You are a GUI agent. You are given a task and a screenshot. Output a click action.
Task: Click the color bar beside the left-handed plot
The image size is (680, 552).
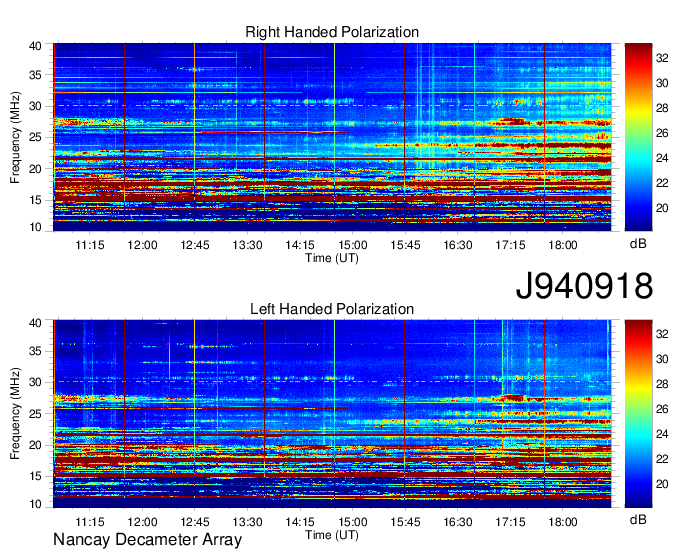click(638, 414)
